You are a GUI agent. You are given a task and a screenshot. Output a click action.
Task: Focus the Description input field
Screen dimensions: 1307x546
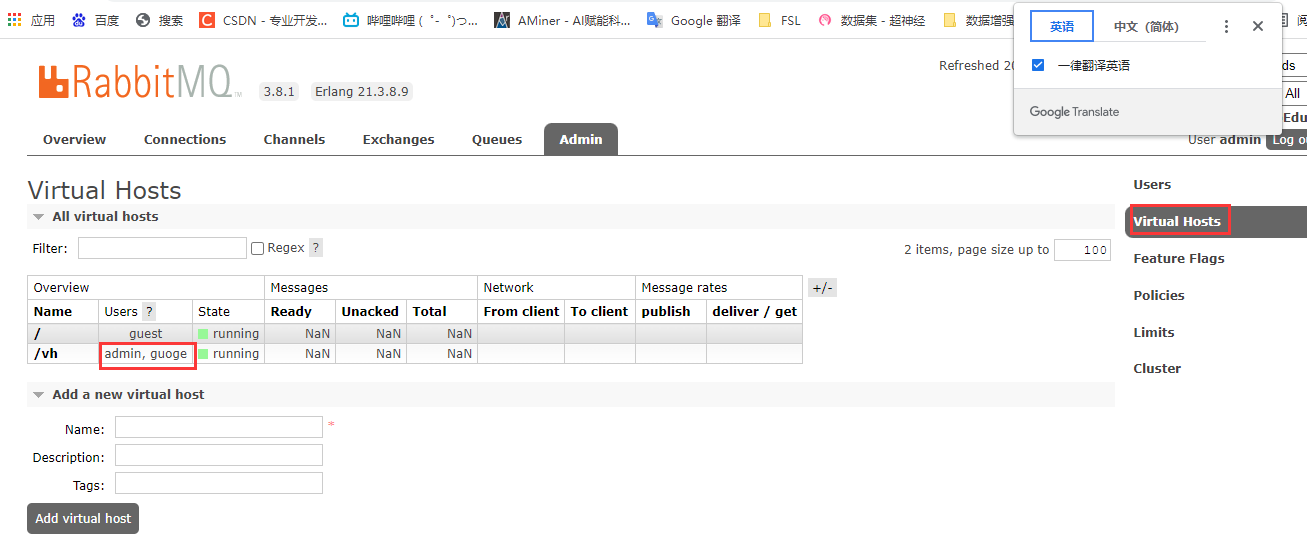pyautogui.click(x=219, y=455)
